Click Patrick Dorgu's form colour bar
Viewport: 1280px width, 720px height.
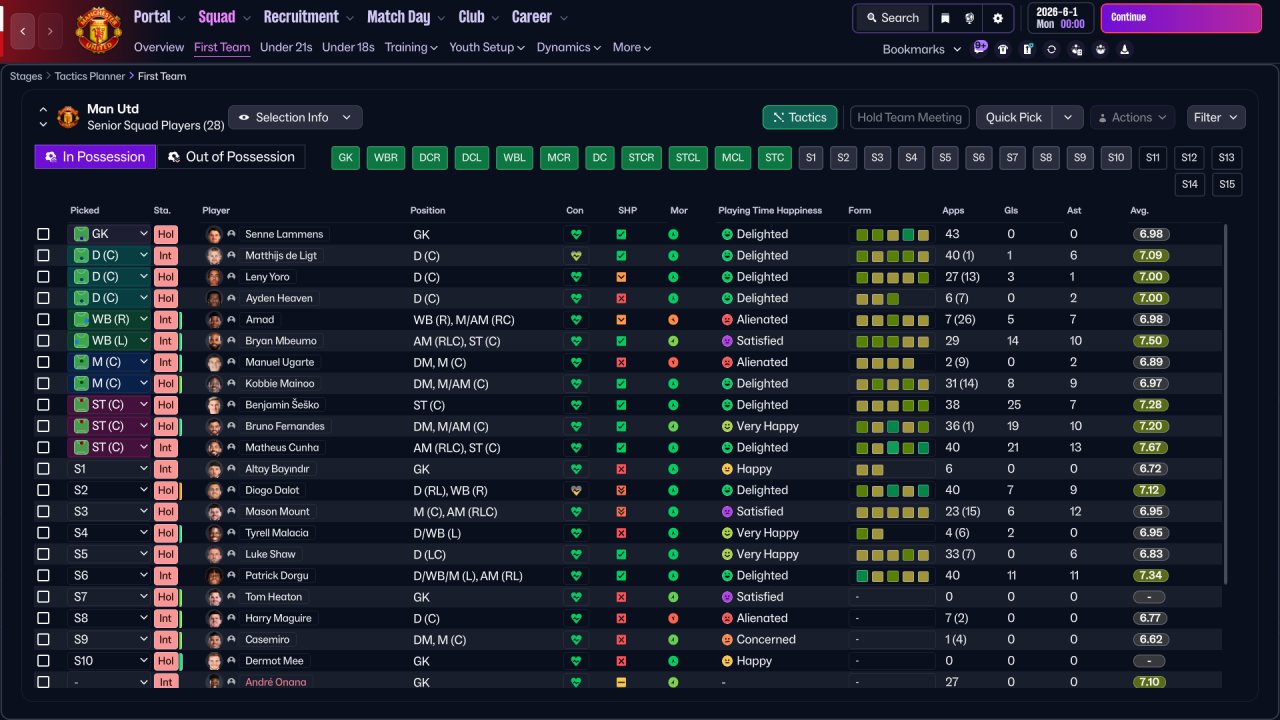(x=893, y=576)
